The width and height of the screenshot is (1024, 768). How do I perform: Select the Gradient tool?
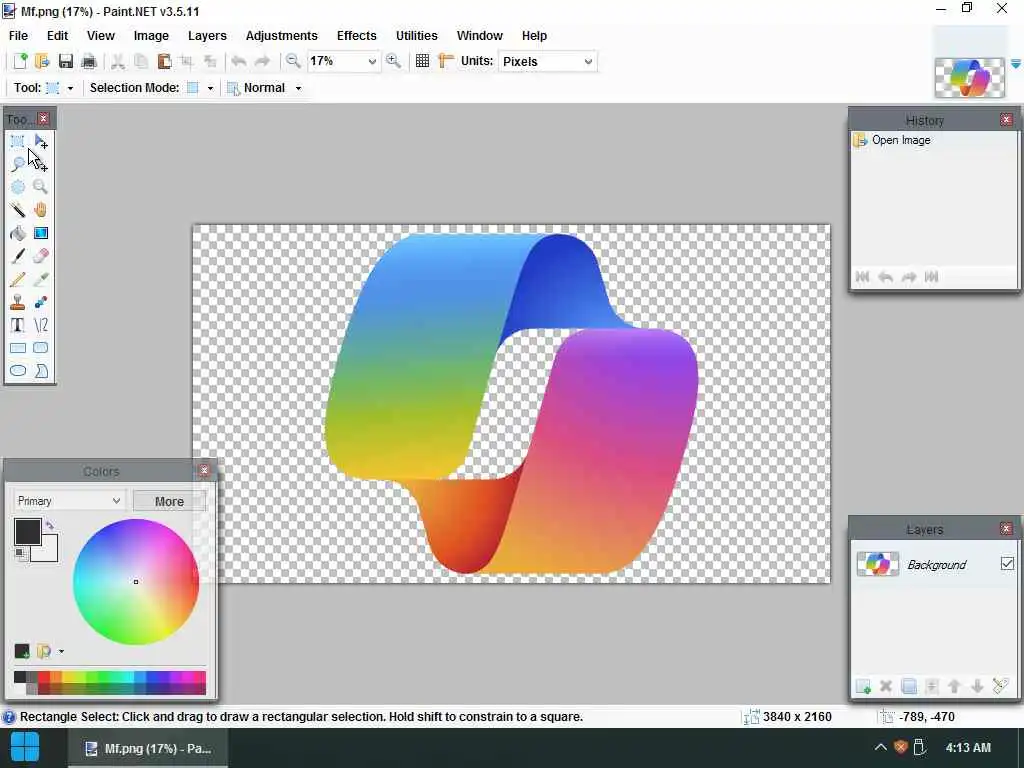pos(40,233)
